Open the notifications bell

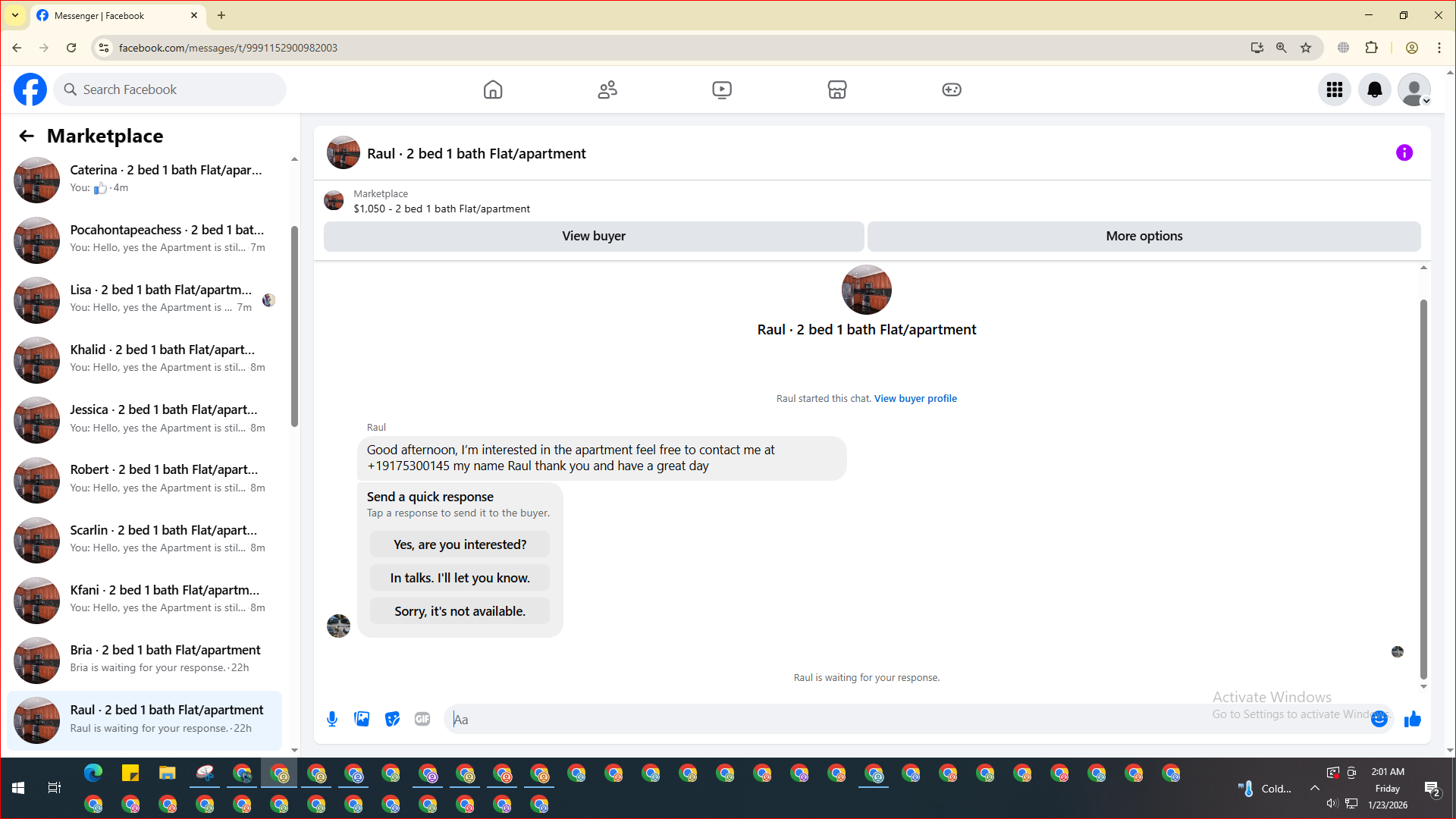click(1374, 89)
